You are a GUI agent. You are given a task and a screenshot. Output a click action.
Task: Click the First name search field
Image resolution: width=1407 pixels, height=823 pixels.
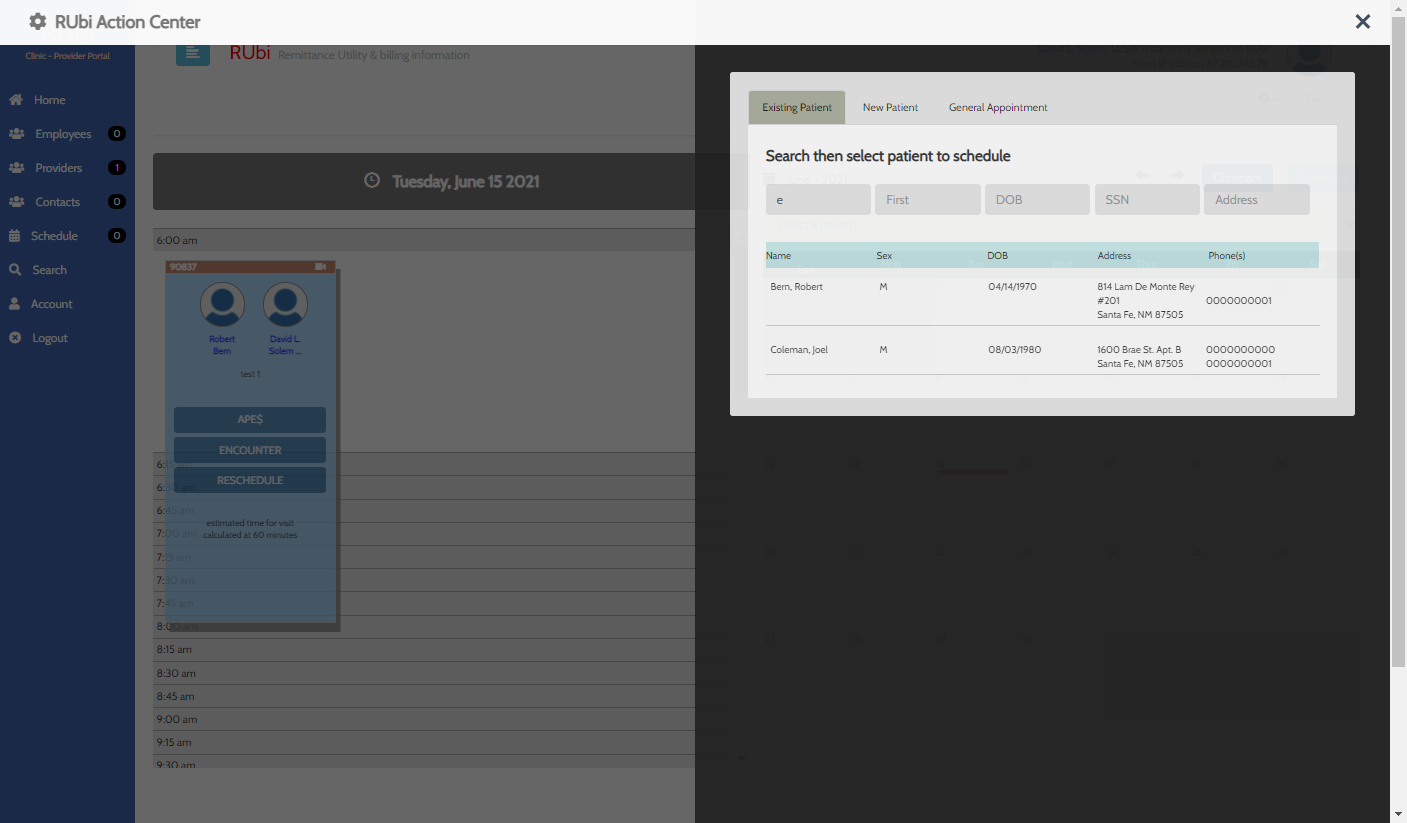coord(927,200)
